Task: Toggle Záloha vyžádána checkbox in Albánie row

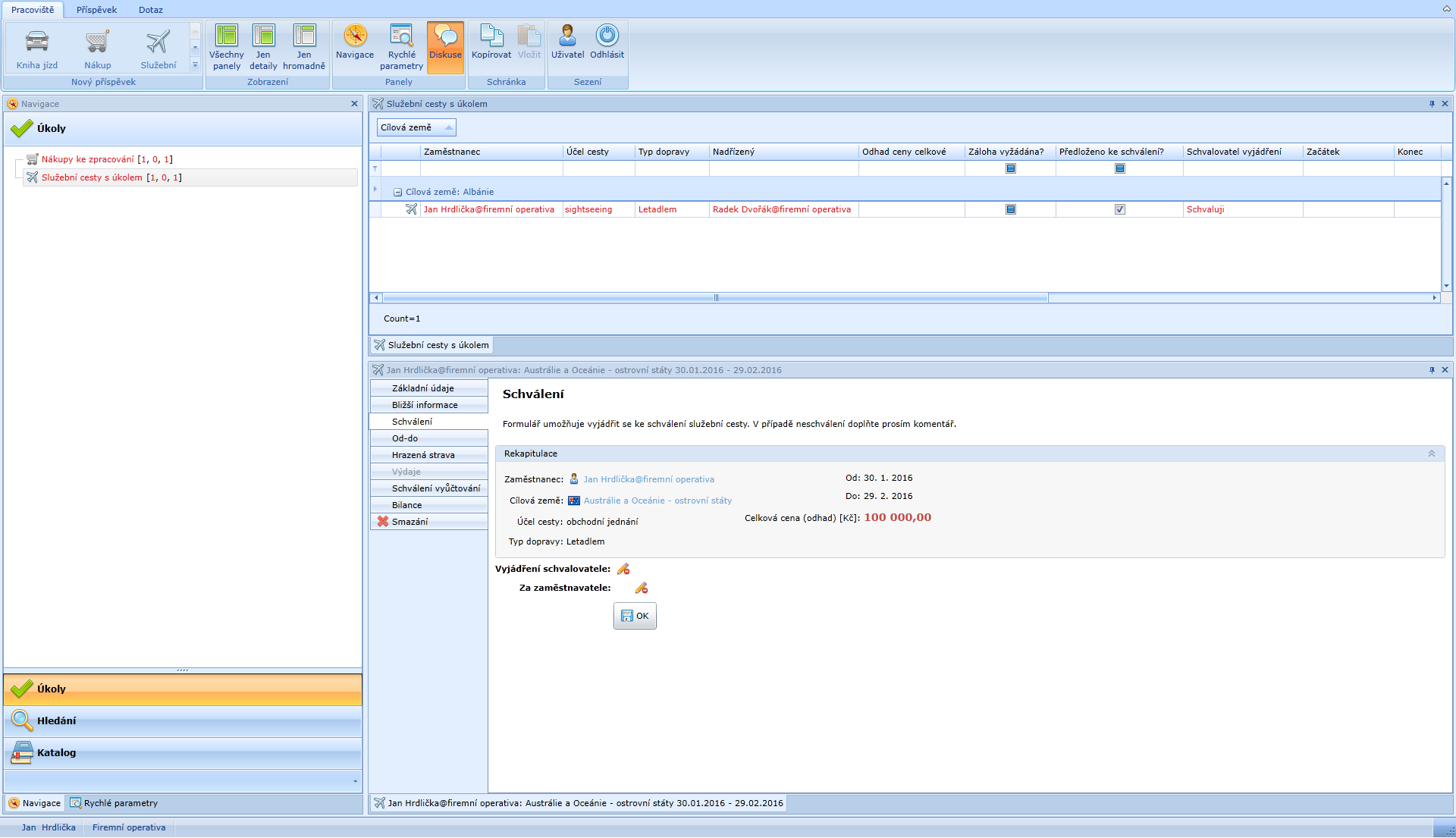Action: pyautogui.click(x=1010, y=209)
